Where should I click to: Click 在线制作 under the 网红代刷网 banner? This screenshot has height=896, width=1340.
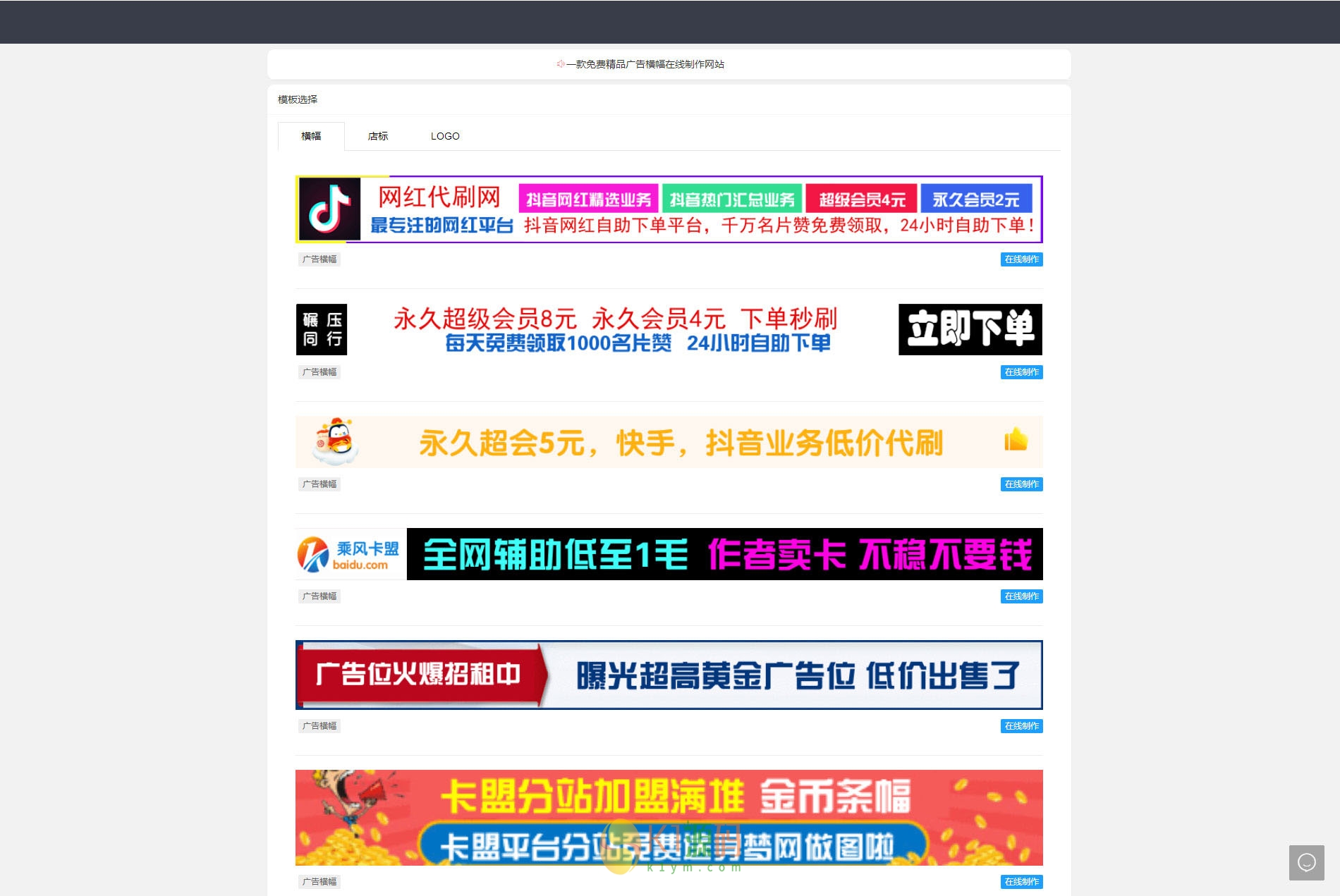click(1021, 259)
